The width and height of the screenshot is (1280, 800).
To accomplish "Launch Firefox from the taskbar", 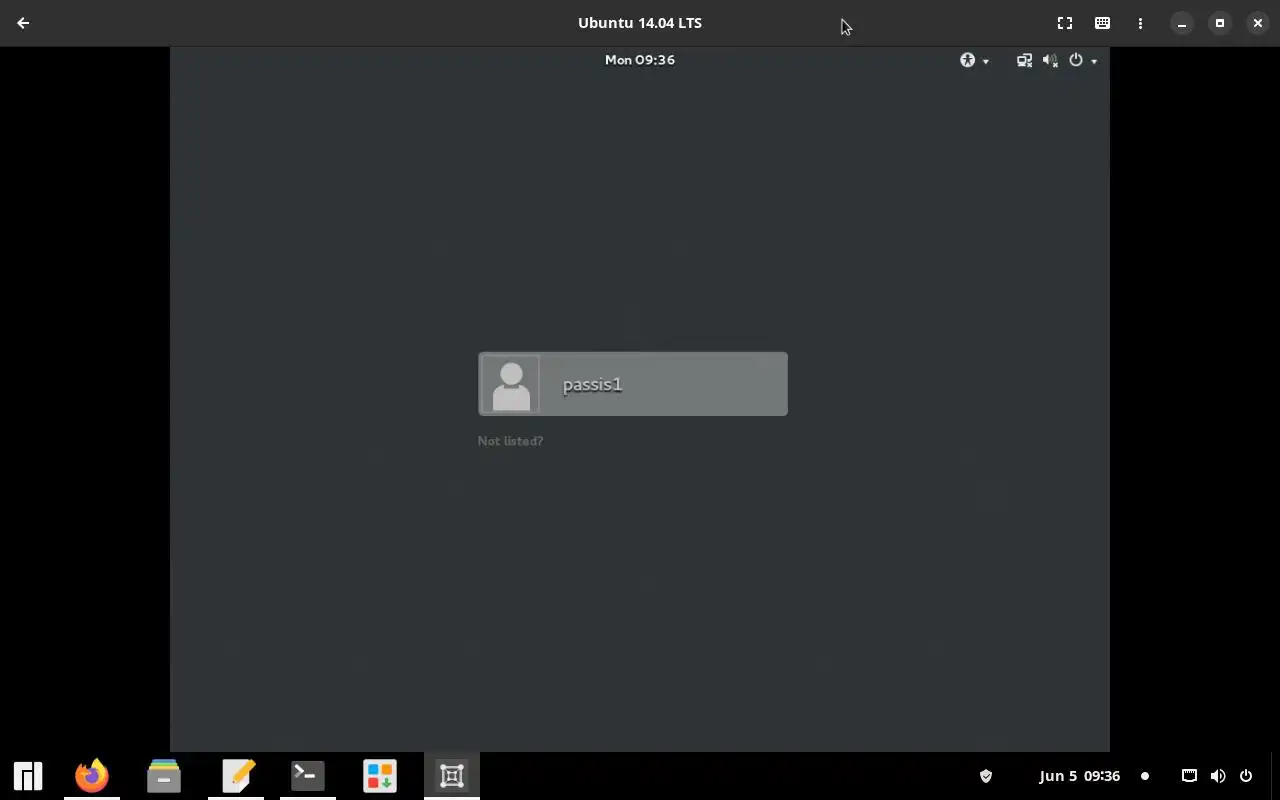I will click(92, 776).
